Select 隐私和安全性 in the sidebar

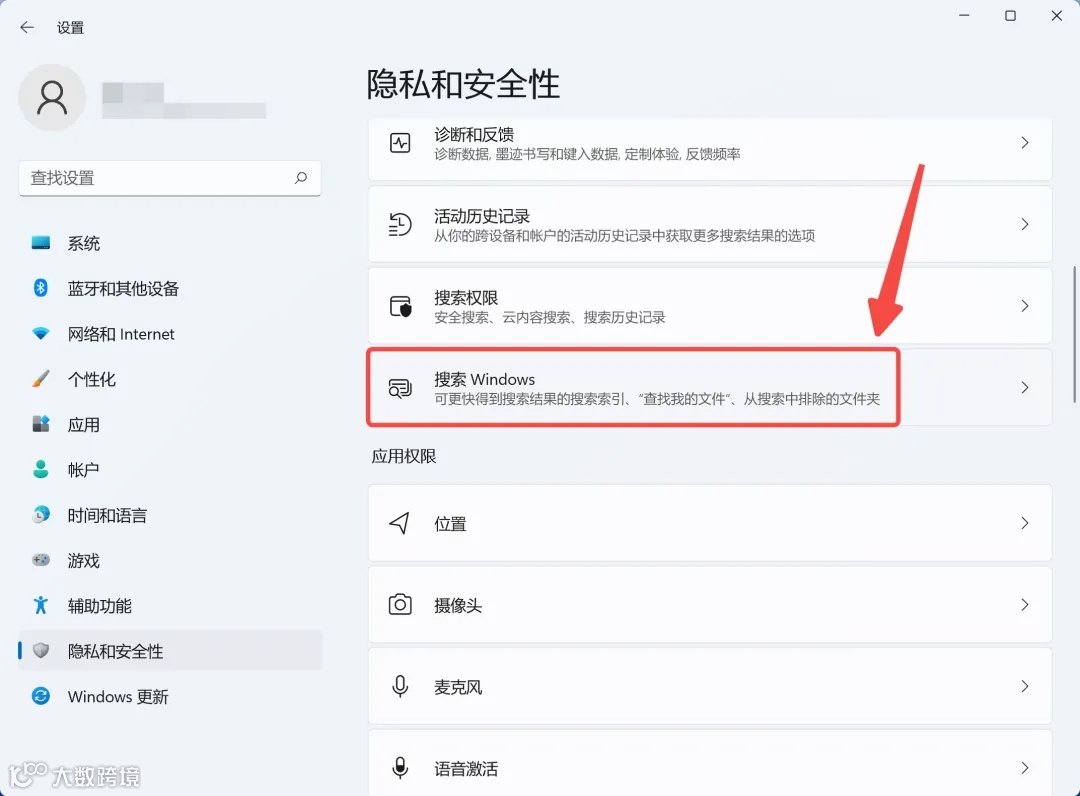pos(170,651)
